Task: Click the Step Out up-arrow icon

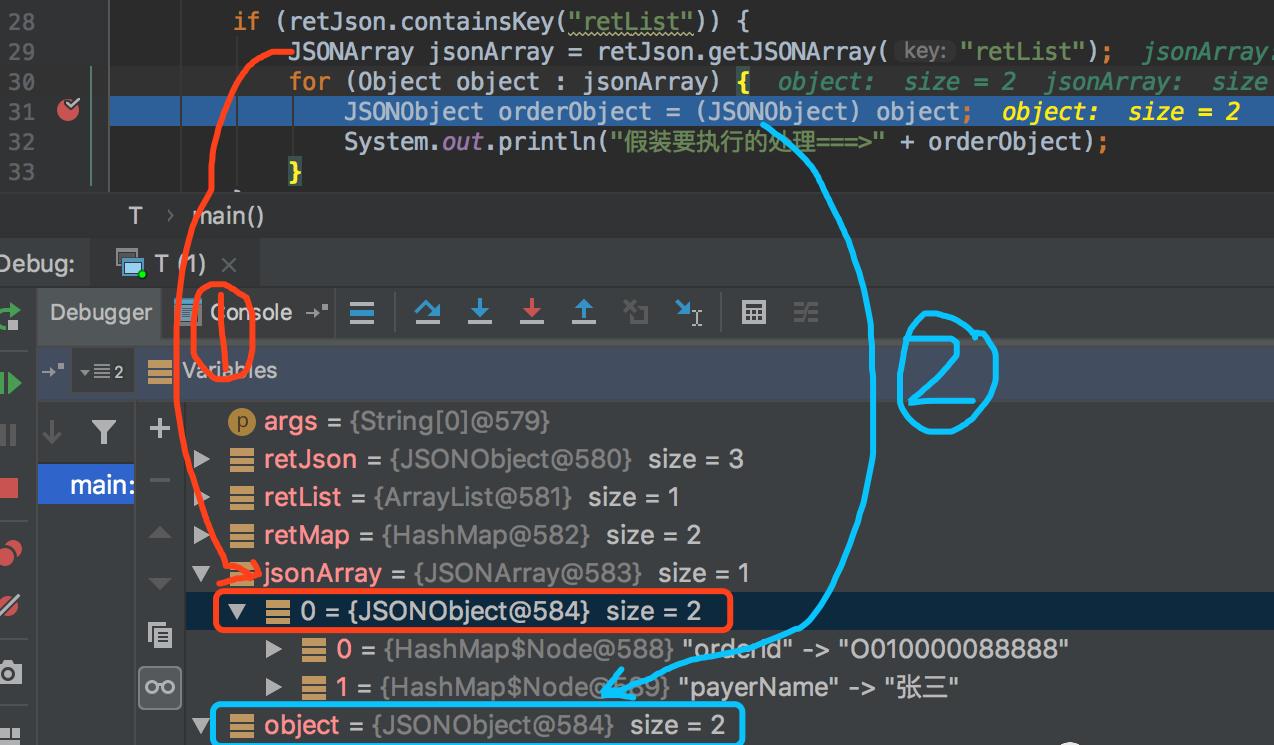Action: pyautogui.click(x=584, y=312)
